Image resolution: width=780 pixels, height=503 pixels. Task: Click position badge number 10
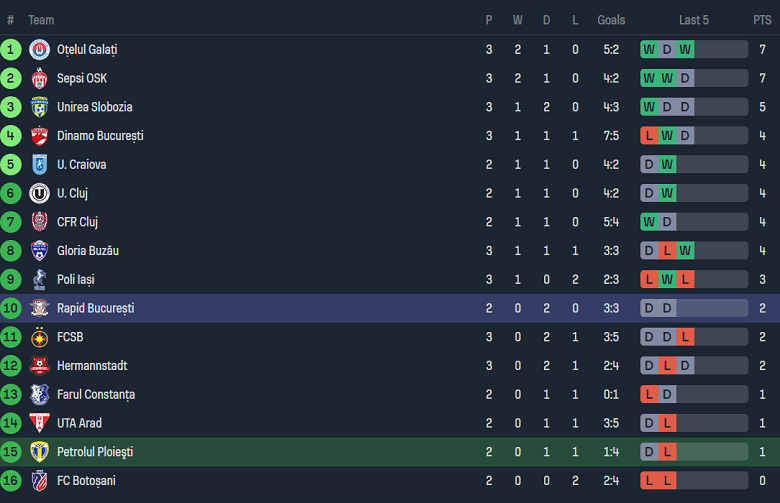[x=11, y=308]
